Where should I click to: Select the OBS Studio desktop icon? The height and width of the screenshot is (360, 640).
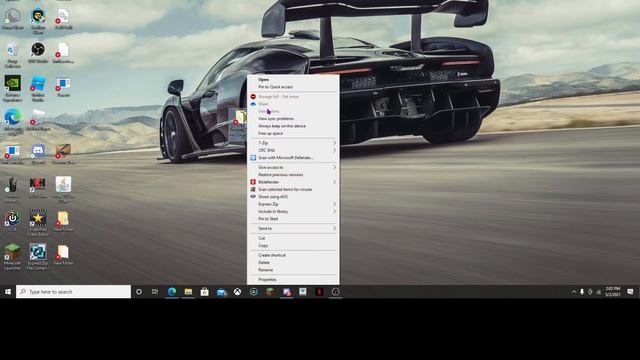click(38, 53)
